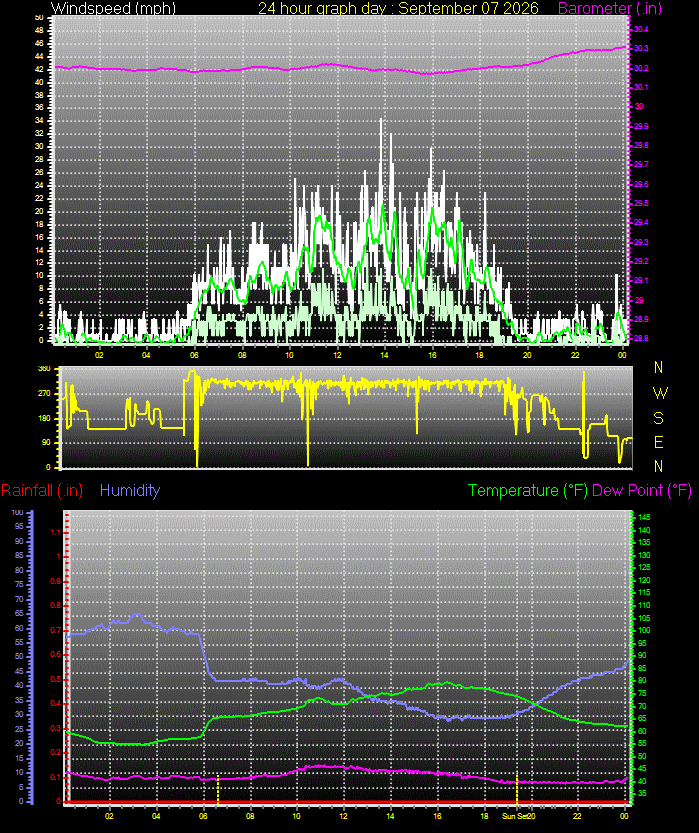Click the 'Dew Point (°F)' legend label
Screen dimensions: 699x833
pyautogui.click(x=642, y=490)
